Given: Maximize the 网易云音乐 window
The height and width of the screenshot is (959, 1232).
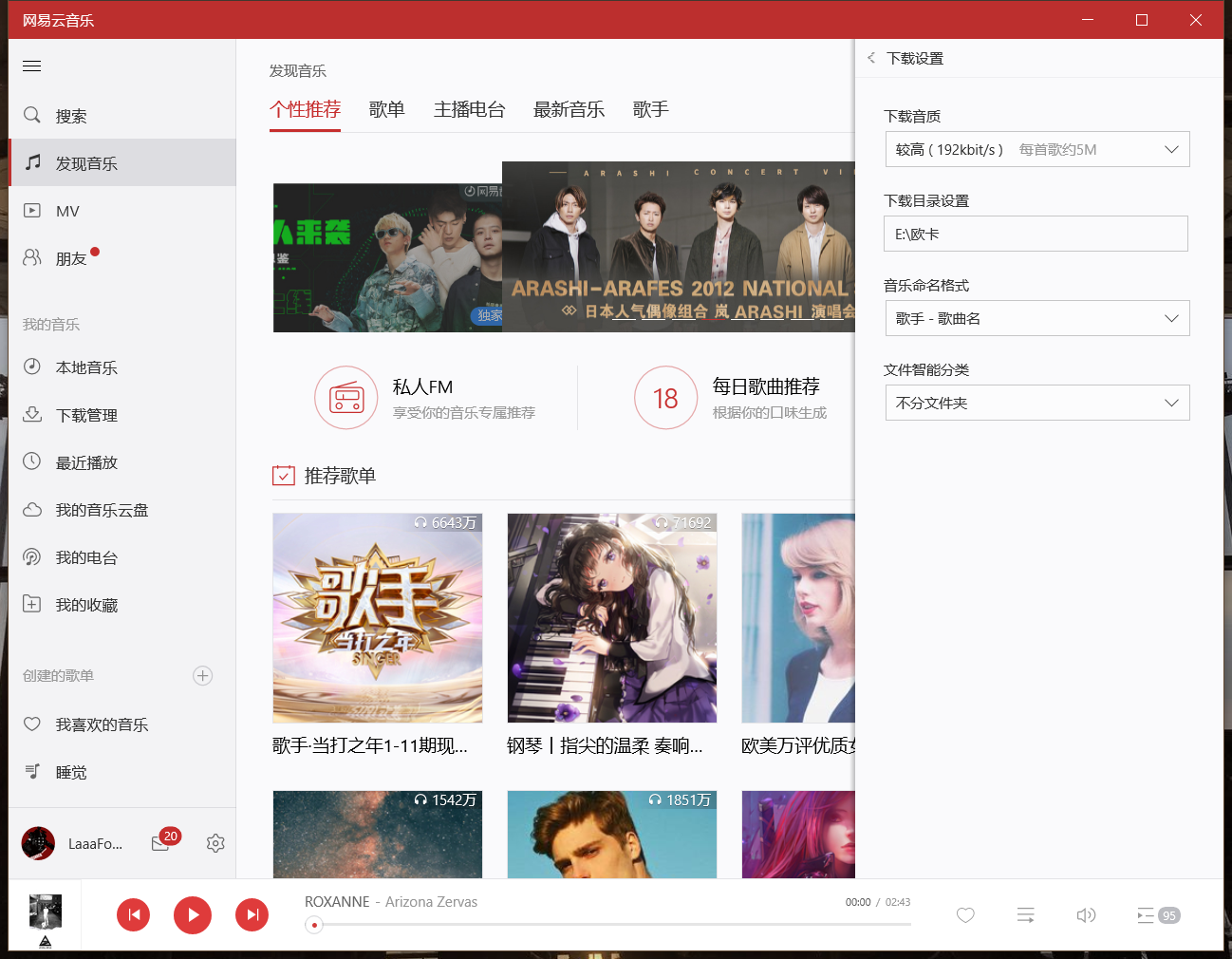Looking at the screenshot, I should tap(1142, 20).
